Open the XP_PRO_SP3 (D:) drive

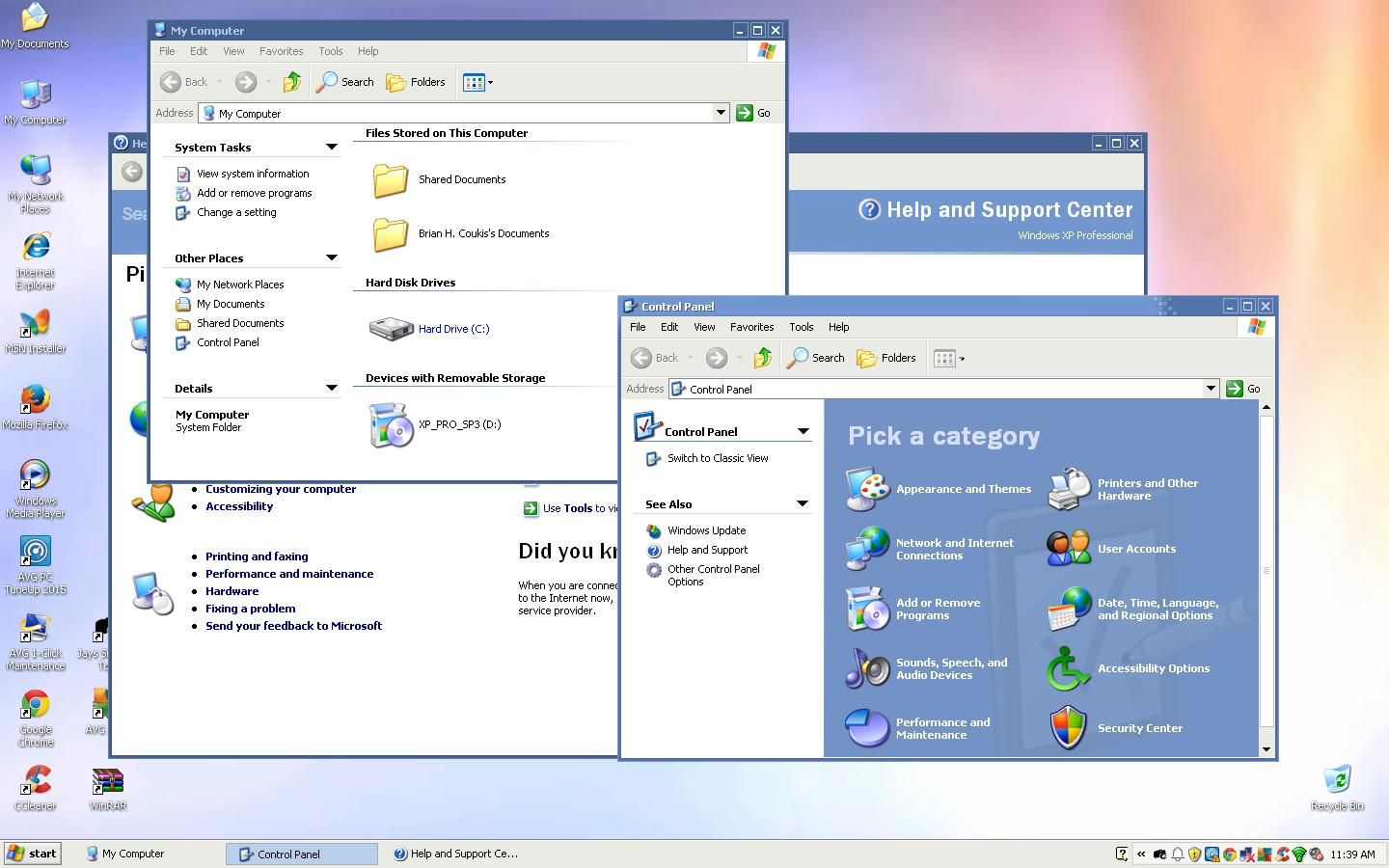[459, 424]
